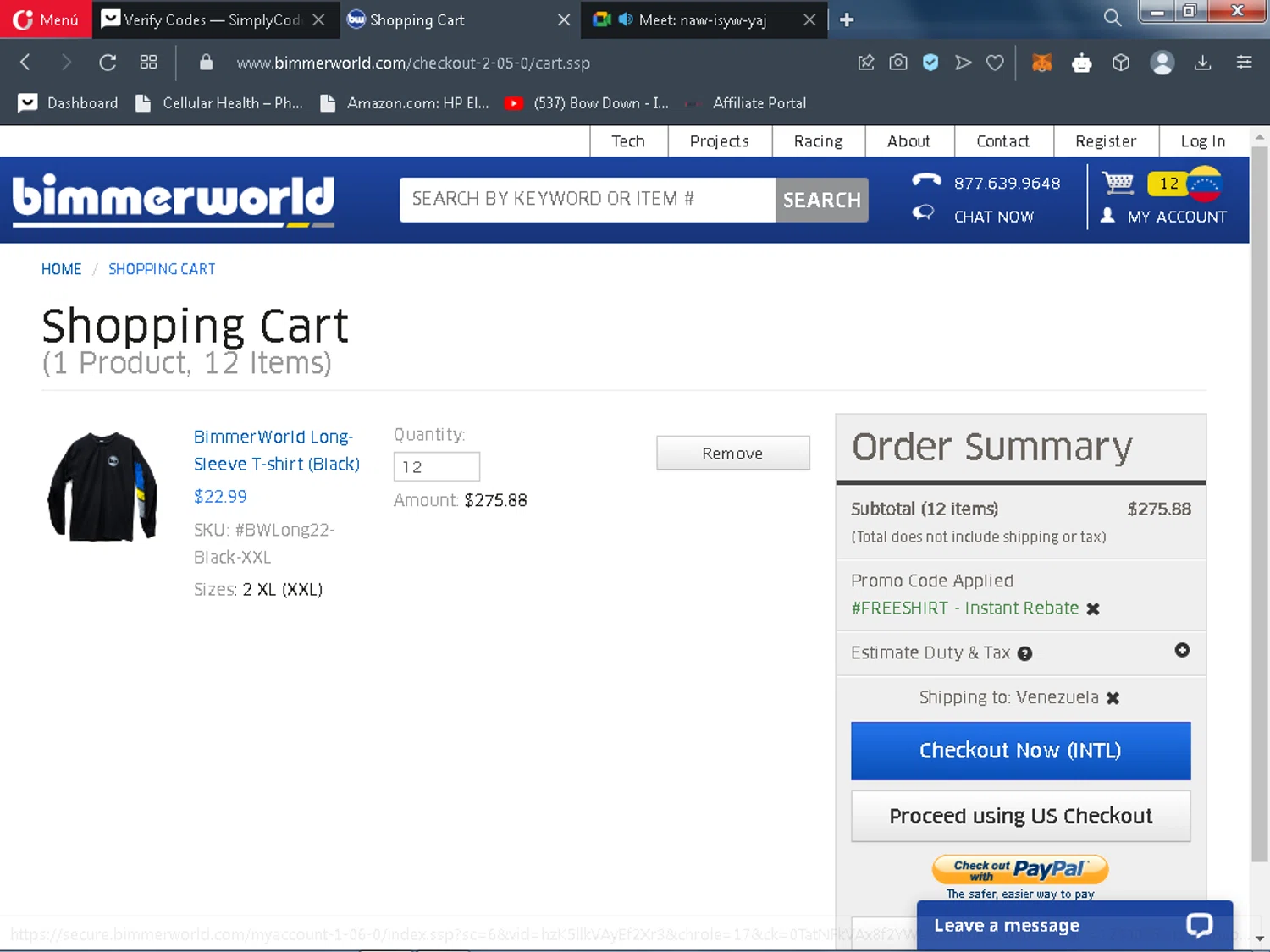Open the Contact menu item
Screen dimensions: 1270x952
tap(1003, 141)
